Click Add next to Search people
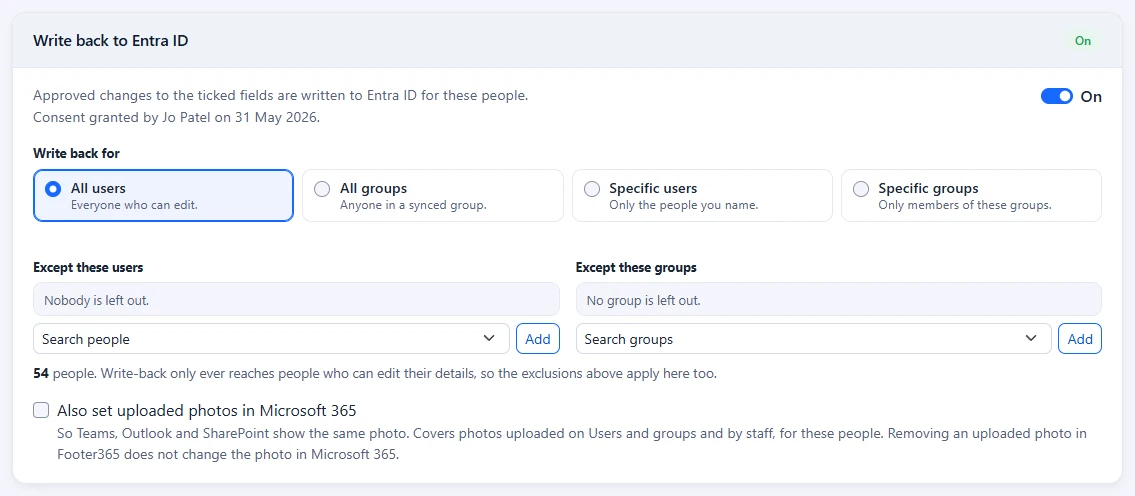 tap(538, 339)
